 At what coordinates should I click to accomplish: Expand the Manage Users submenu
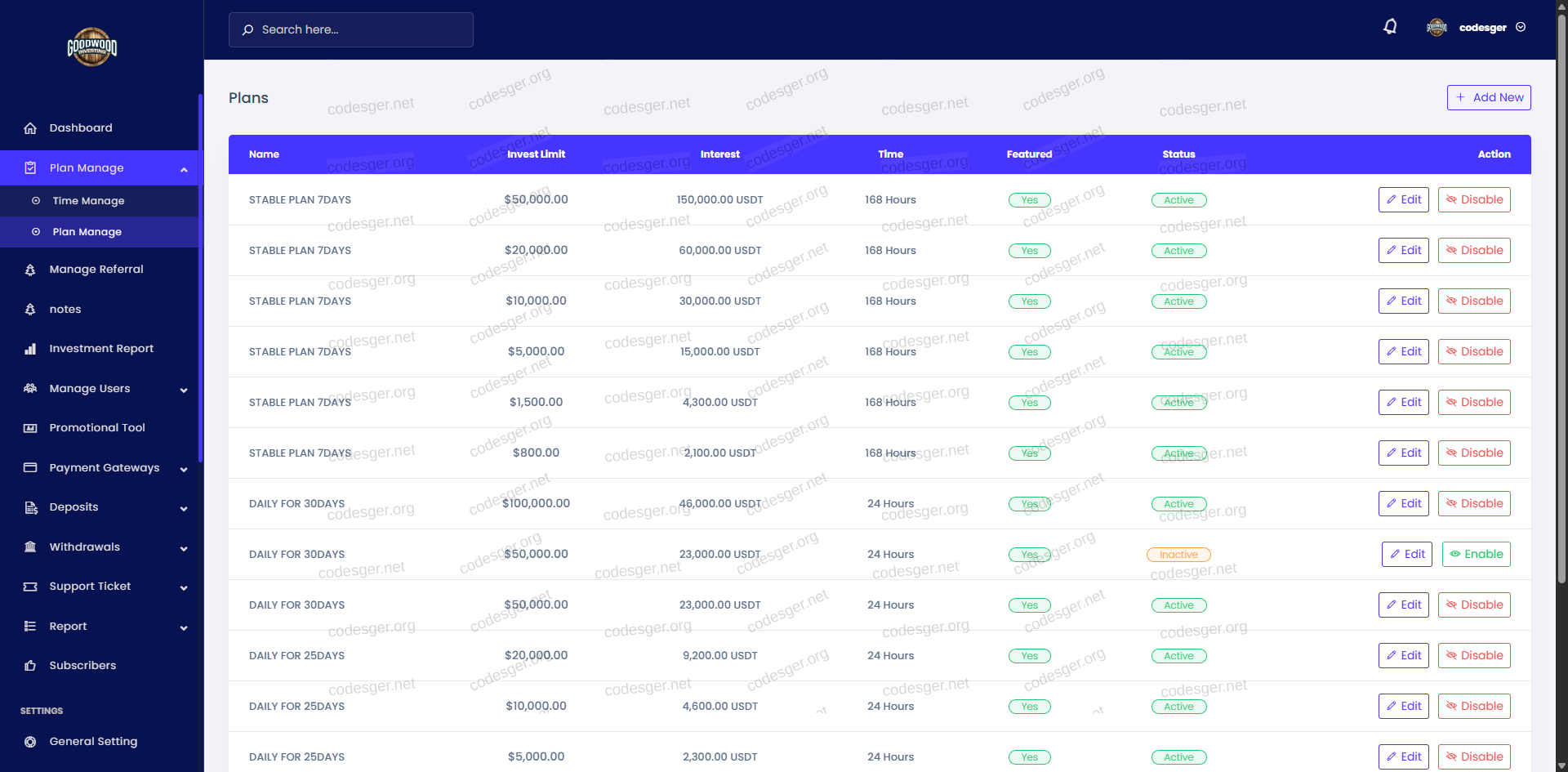tap(184, 390)
